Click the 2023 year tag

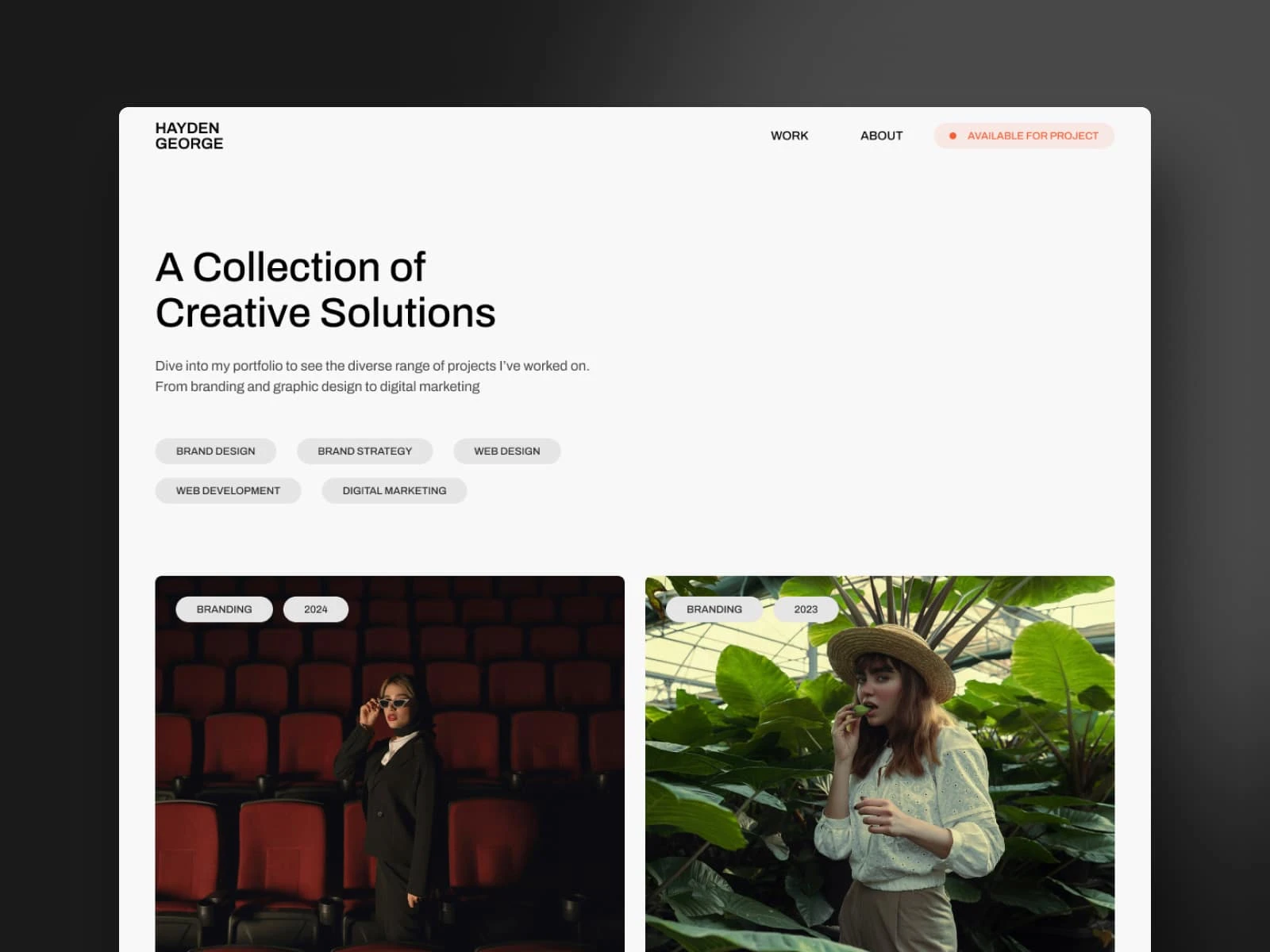click(x=806, y=609)
